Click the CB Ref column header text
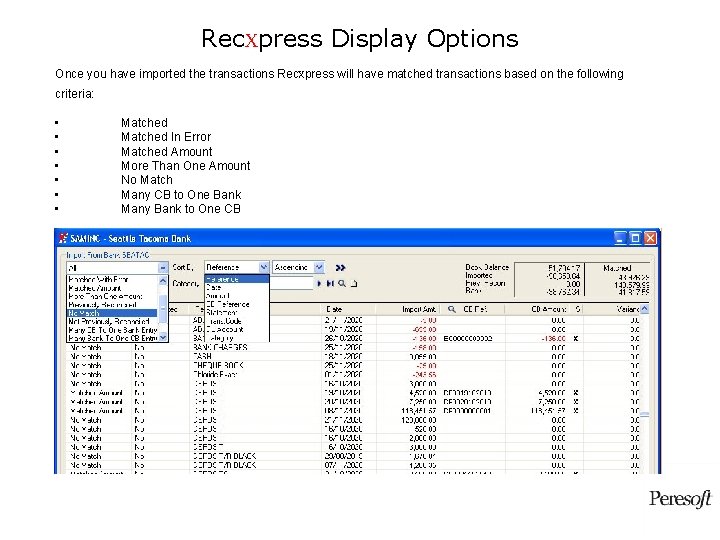720x540 pixels. 475,309
